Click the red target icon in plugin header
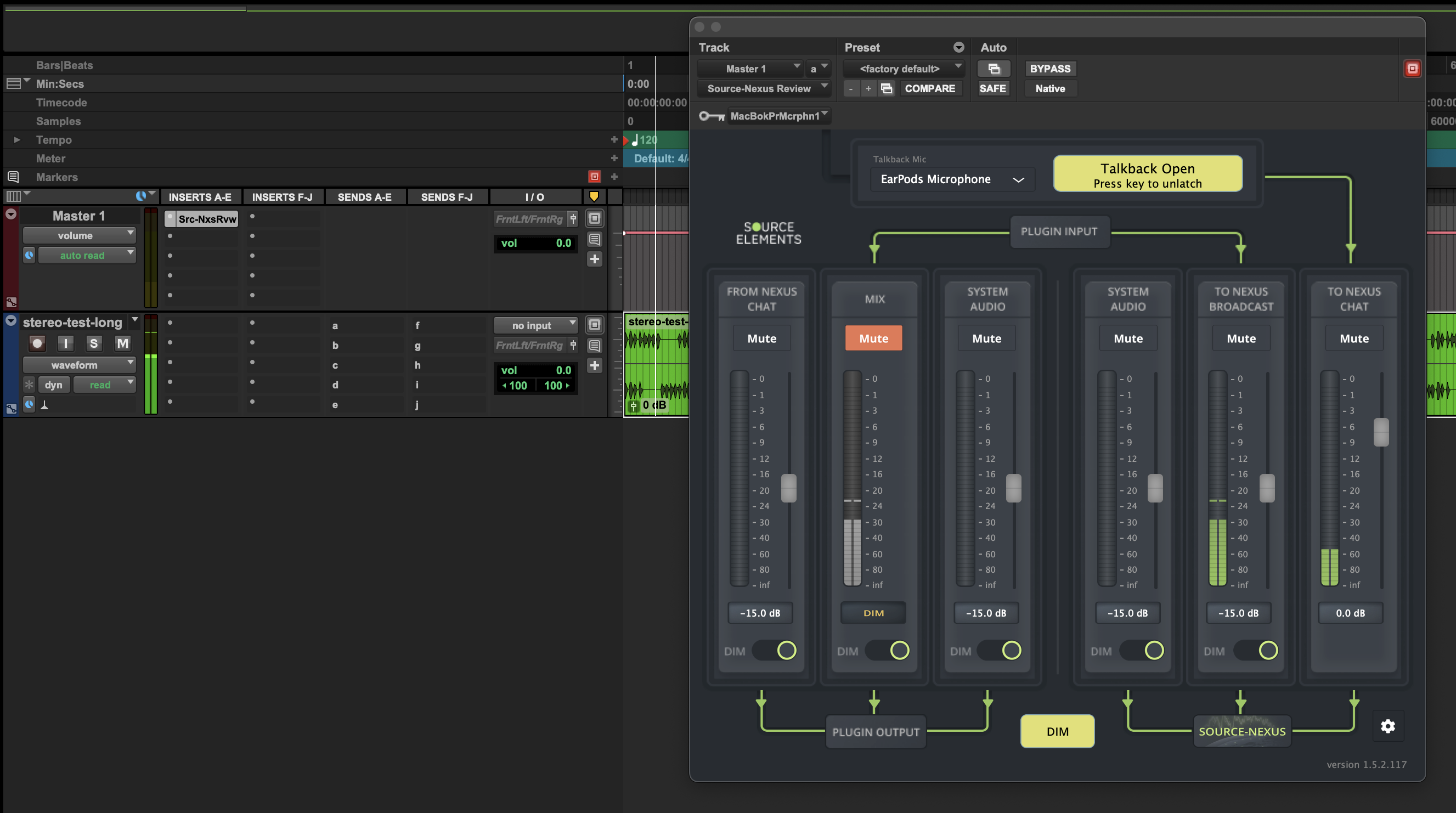Screen dimensions: 1456x813 [x=1412, y=69]
